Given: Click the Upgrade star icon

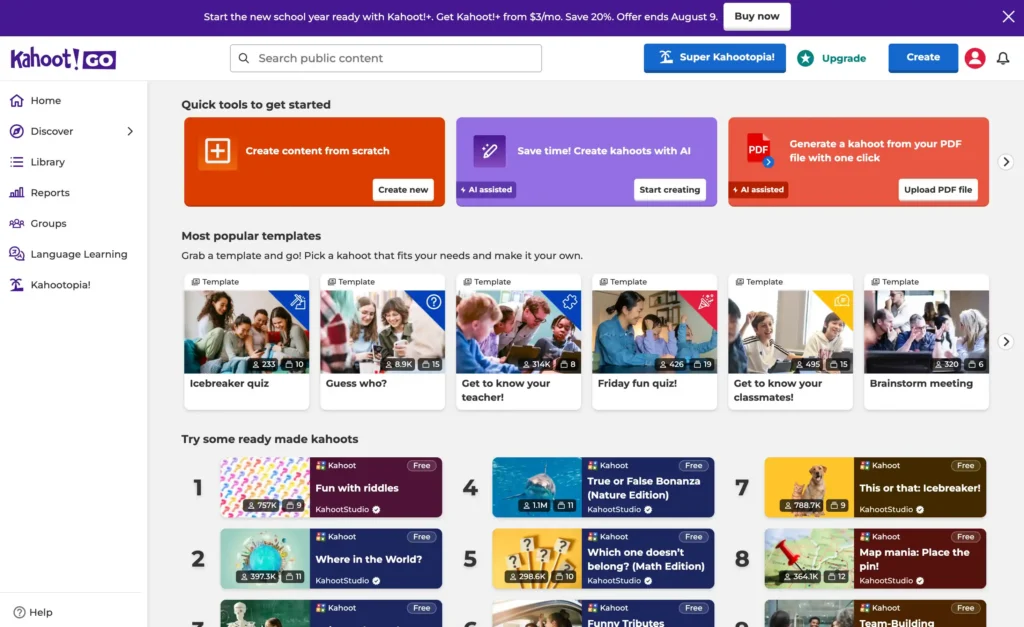Looking at the screenshot, I should pyautogui.click(x=805, y=58).
